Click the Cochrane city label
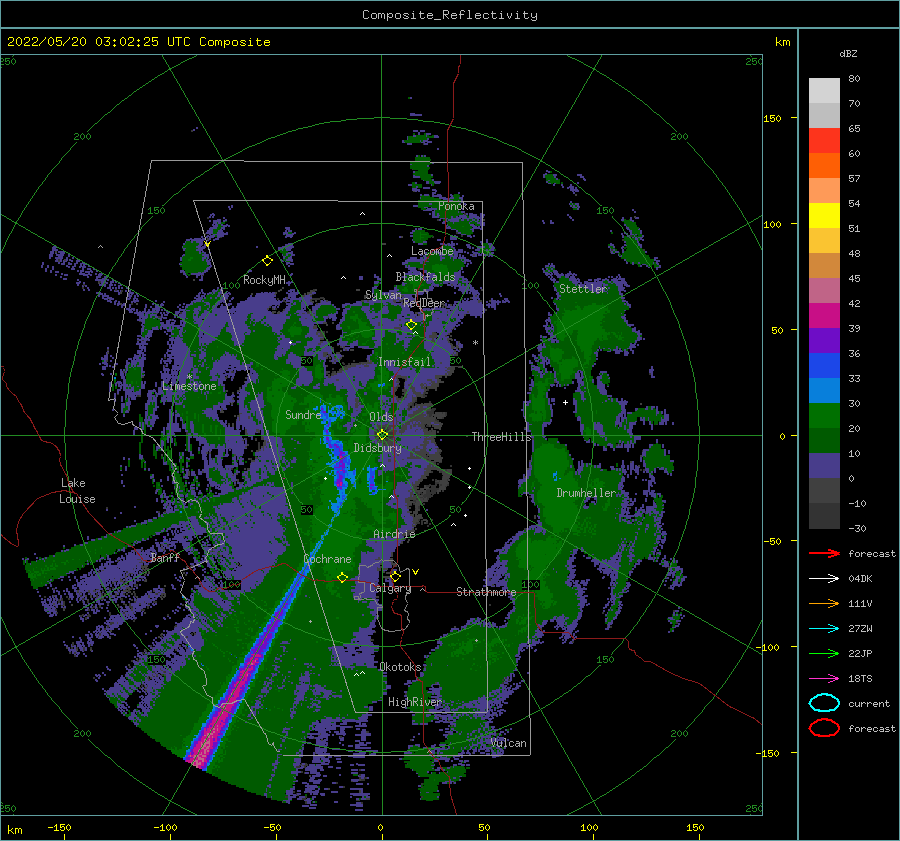The height and width of the screenshot is (841, 900). pyautogui.click(x=327, y=559)
